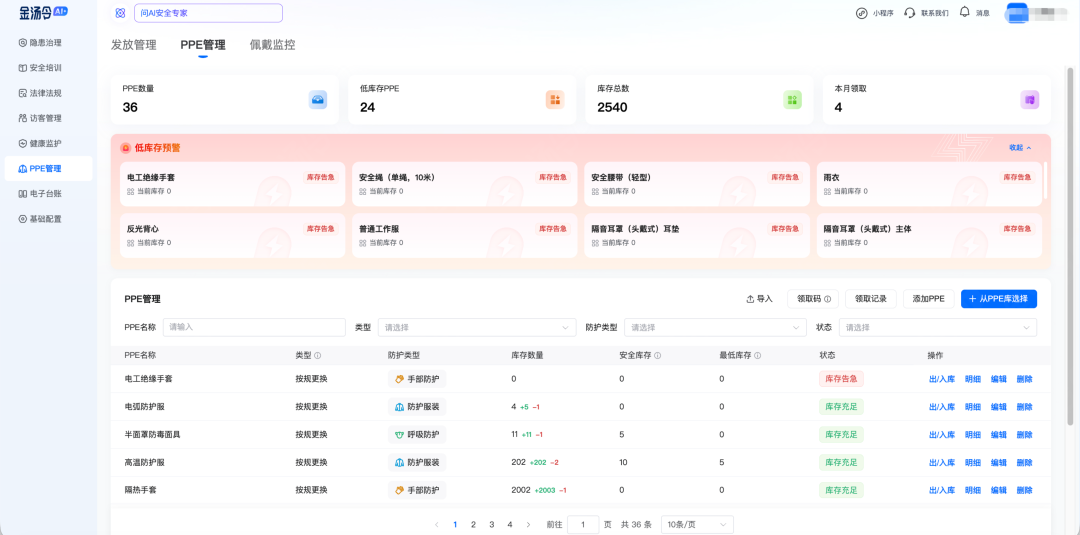
Task: Click the 前往 page number field
Action: pos(583,525)
